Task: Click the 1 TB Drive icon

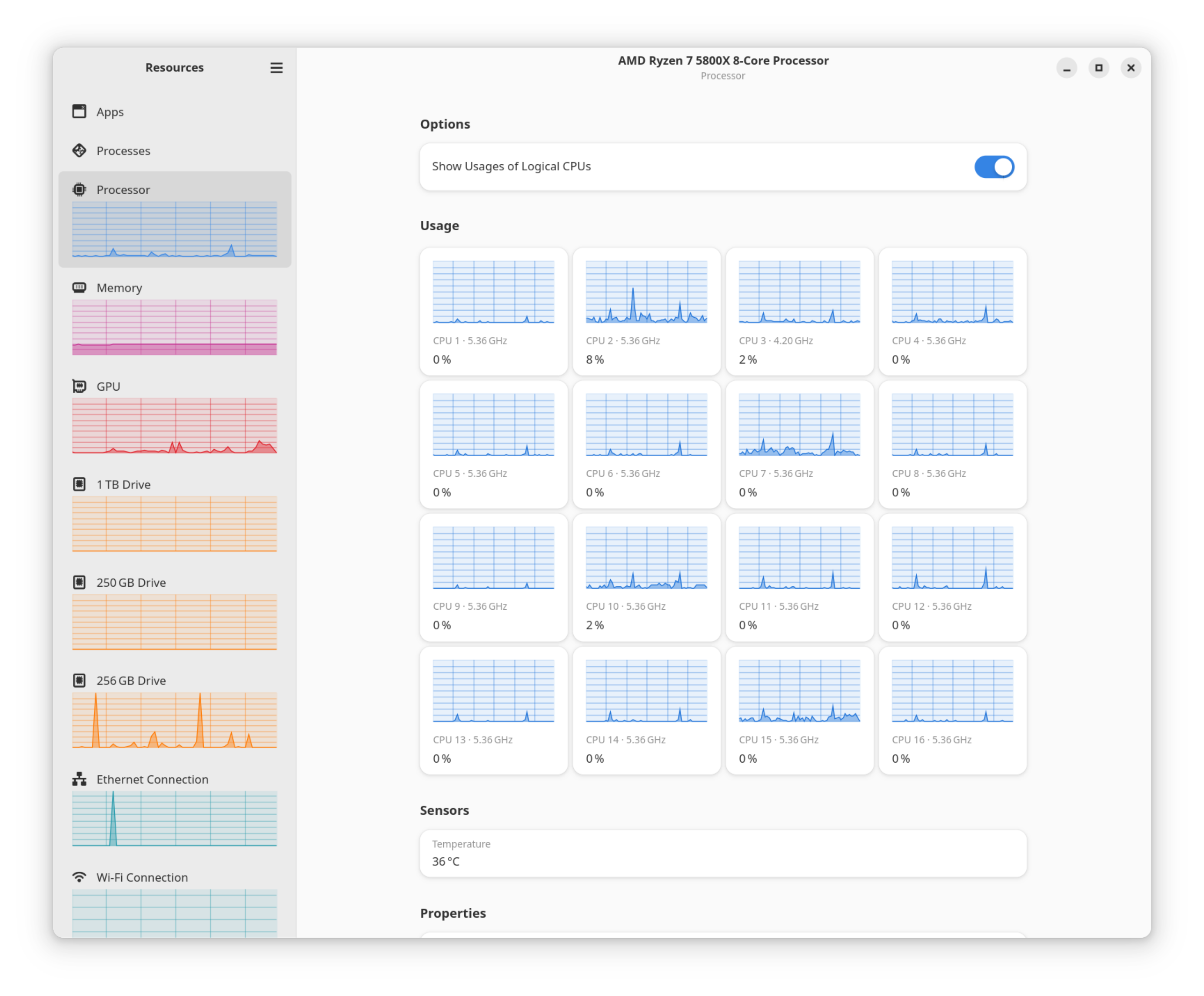Action: 79,484
